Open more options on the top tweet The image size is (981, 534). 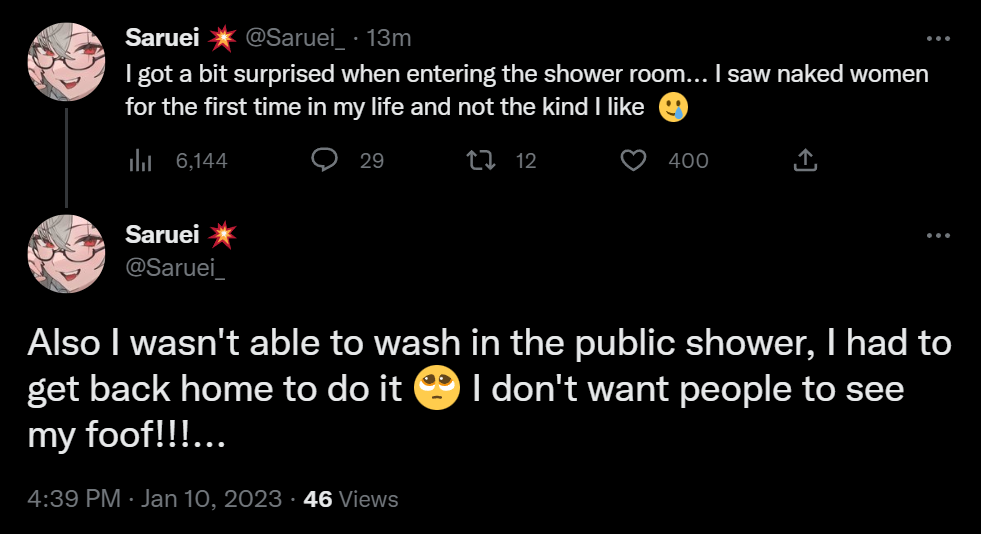[x=938, y=39]
